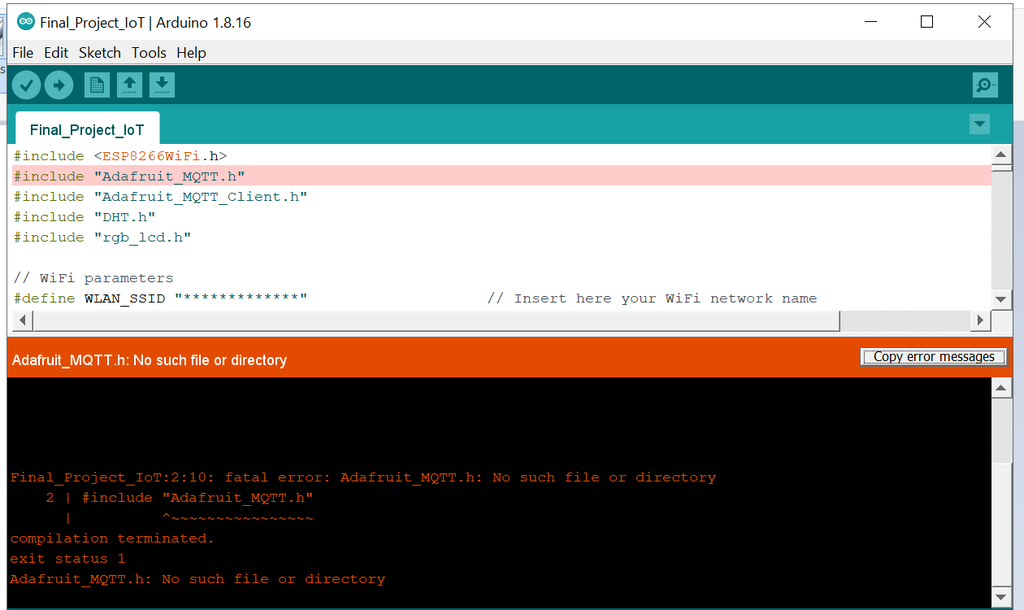
Task: Open the Serial Monitor icon
Action: pos(985,85)
